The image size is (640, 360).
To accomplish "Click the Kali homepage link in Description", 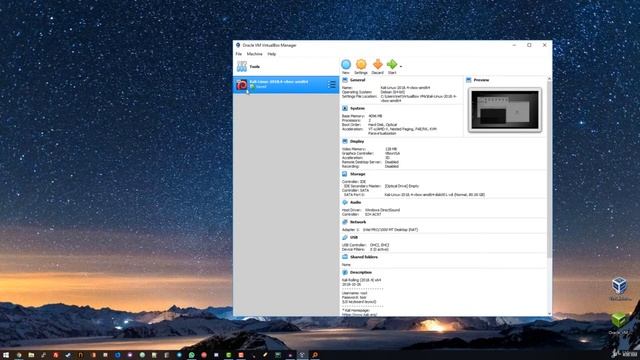I will (360, 315).
